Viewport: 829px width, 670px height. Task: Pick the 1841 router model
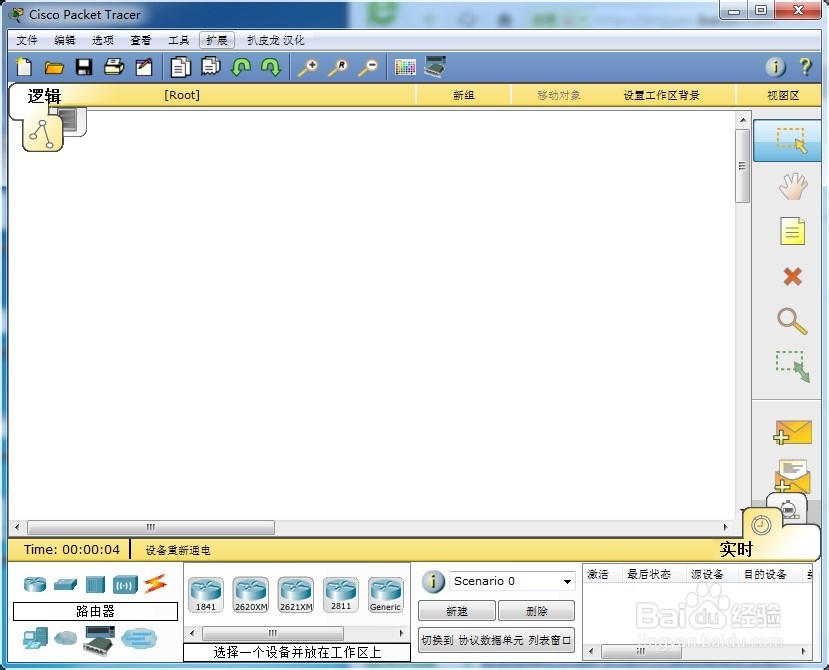[206, 594]
